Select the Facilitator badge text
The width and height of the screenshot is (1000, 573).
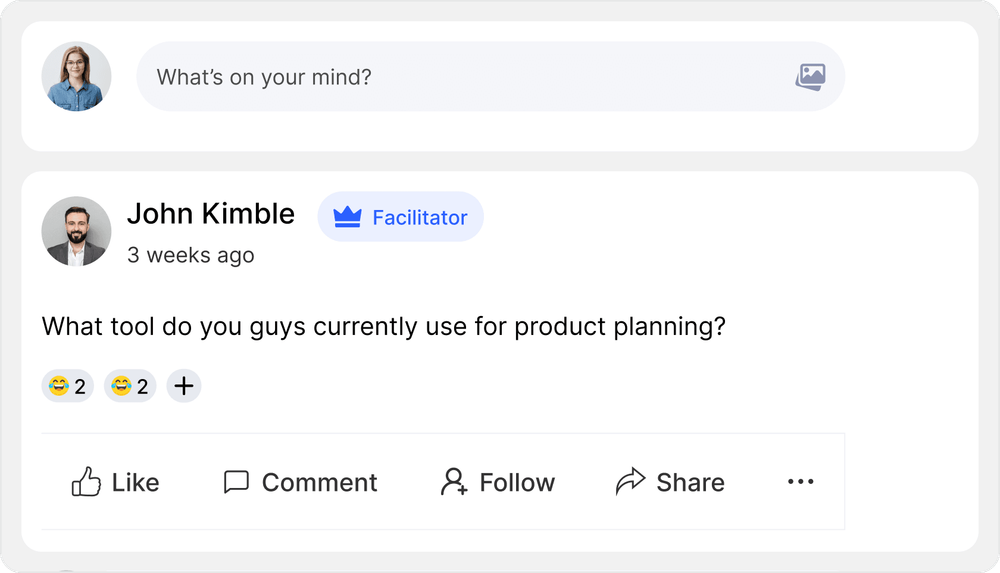pos(419,217)
